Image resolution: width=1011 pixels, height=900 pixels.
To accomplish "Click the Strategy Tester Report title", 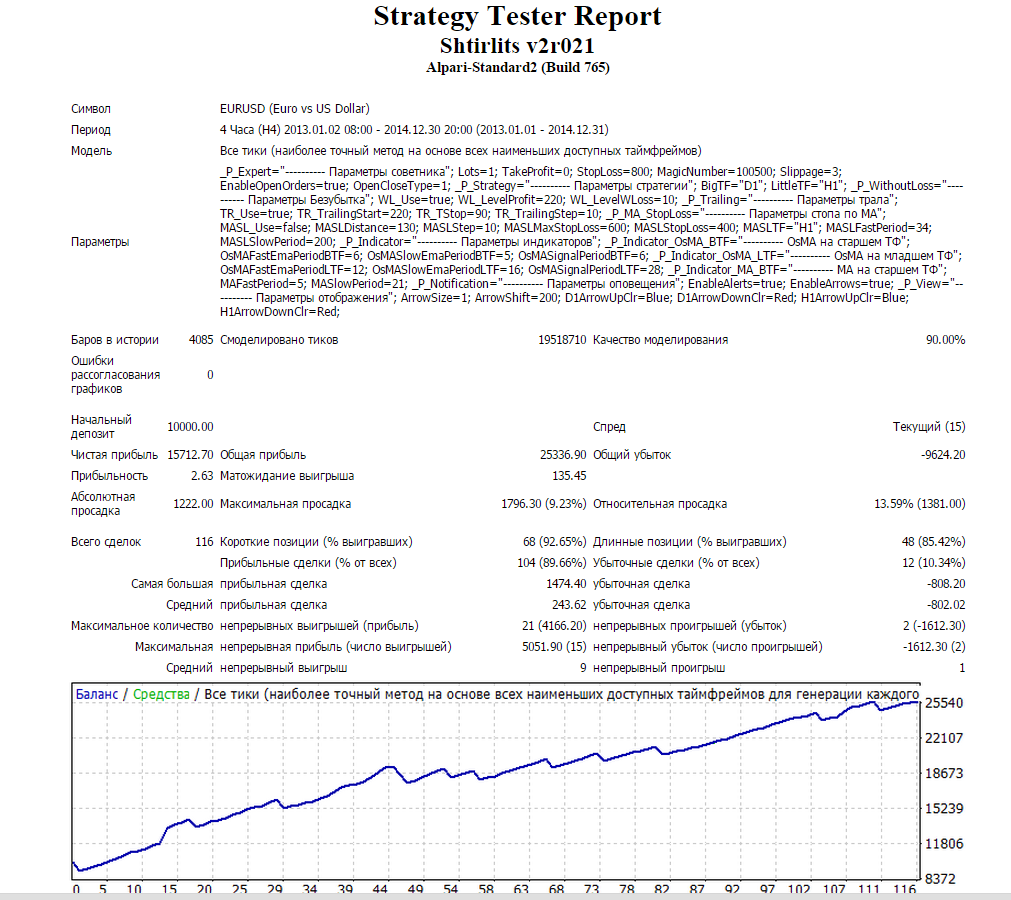I will coord(517,16).
